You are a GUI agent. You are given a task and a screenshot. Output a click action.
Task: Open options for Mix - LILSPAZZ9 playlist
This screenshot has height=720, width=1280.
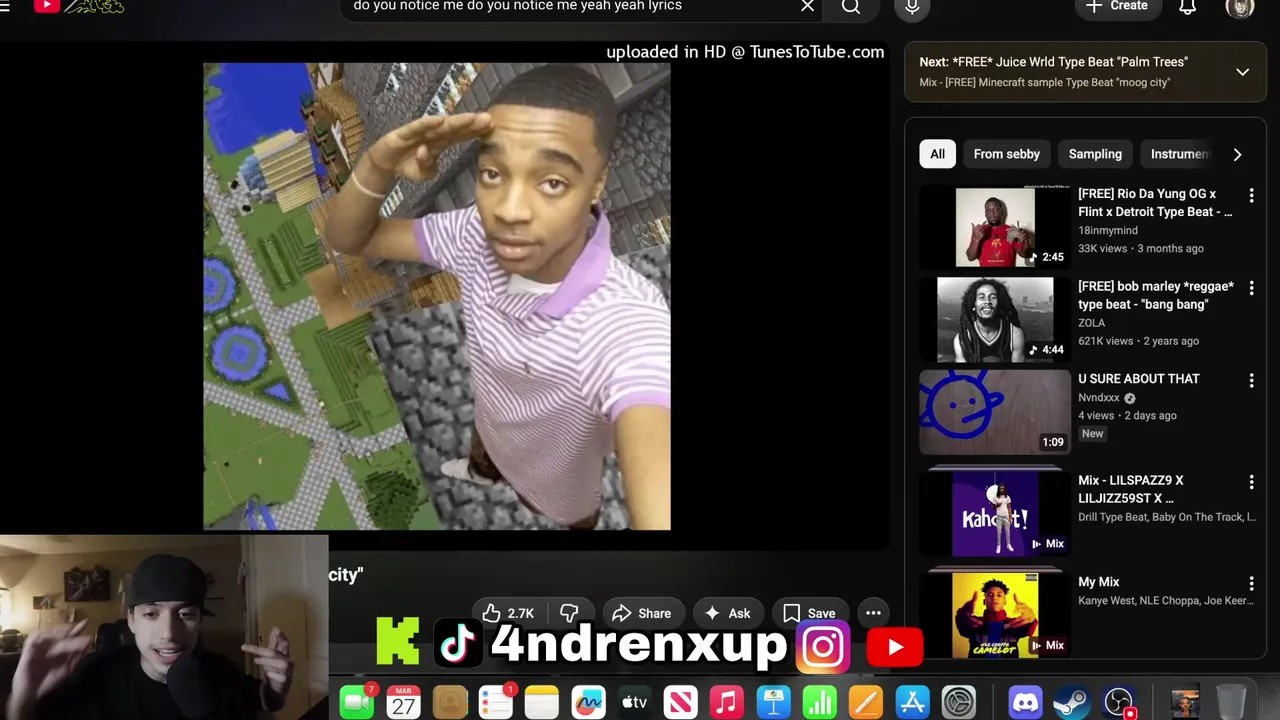pos(1251,482)
